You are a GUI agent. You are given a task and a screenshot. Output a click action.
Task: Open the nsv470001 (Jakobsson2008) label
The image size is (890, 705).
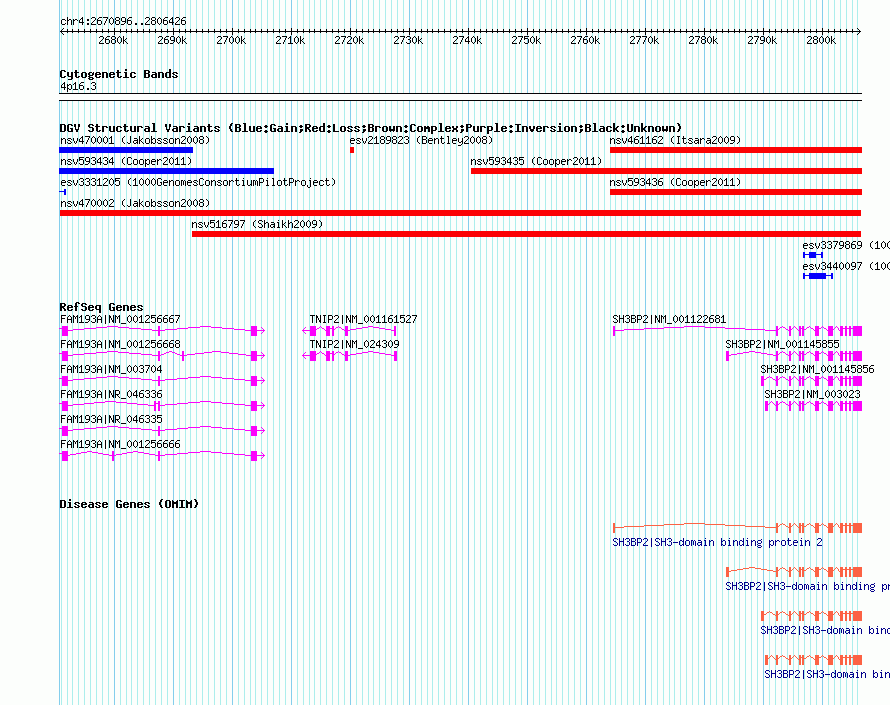click(x=135, y=140)
